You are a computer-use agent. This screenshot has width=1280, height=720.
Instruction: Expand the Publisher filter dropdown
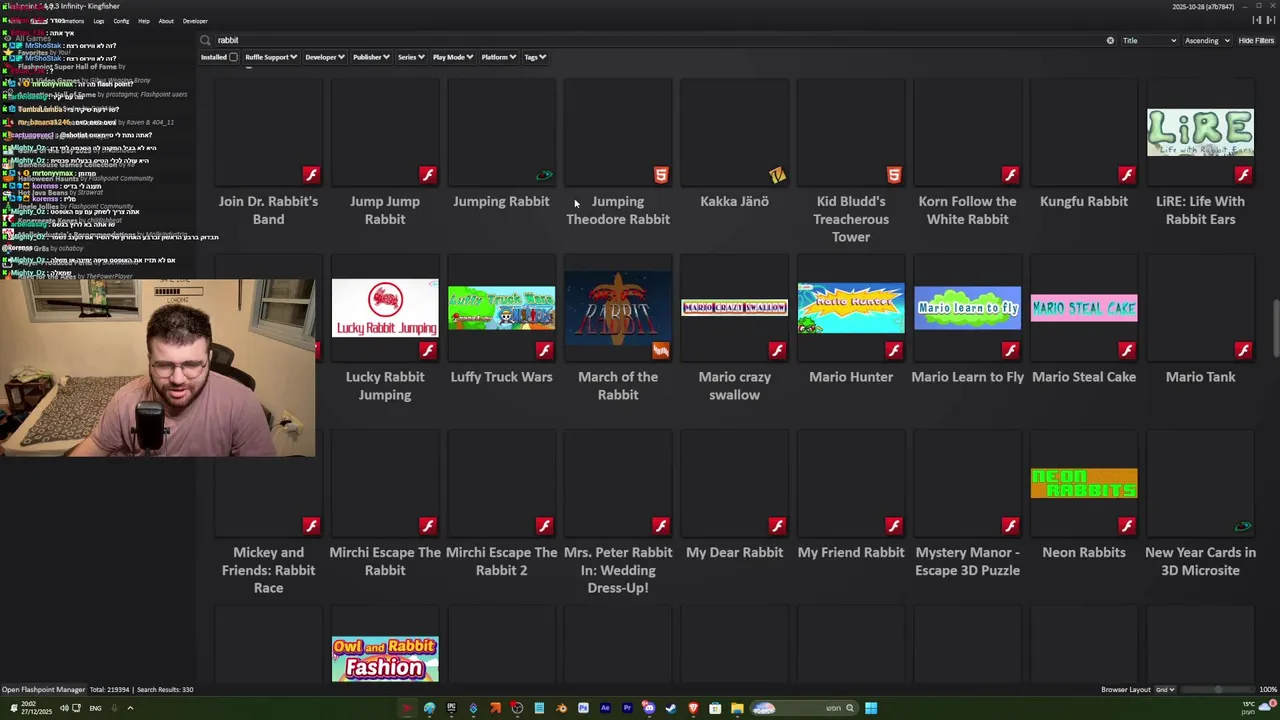coord(371,57)
